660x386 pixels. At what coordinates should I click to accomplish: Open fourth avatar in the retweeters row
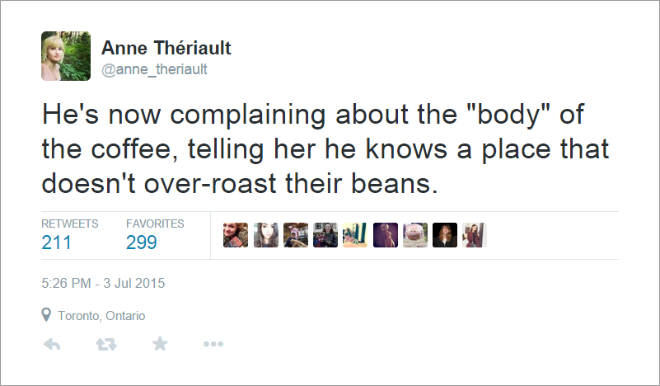[325, 235]
